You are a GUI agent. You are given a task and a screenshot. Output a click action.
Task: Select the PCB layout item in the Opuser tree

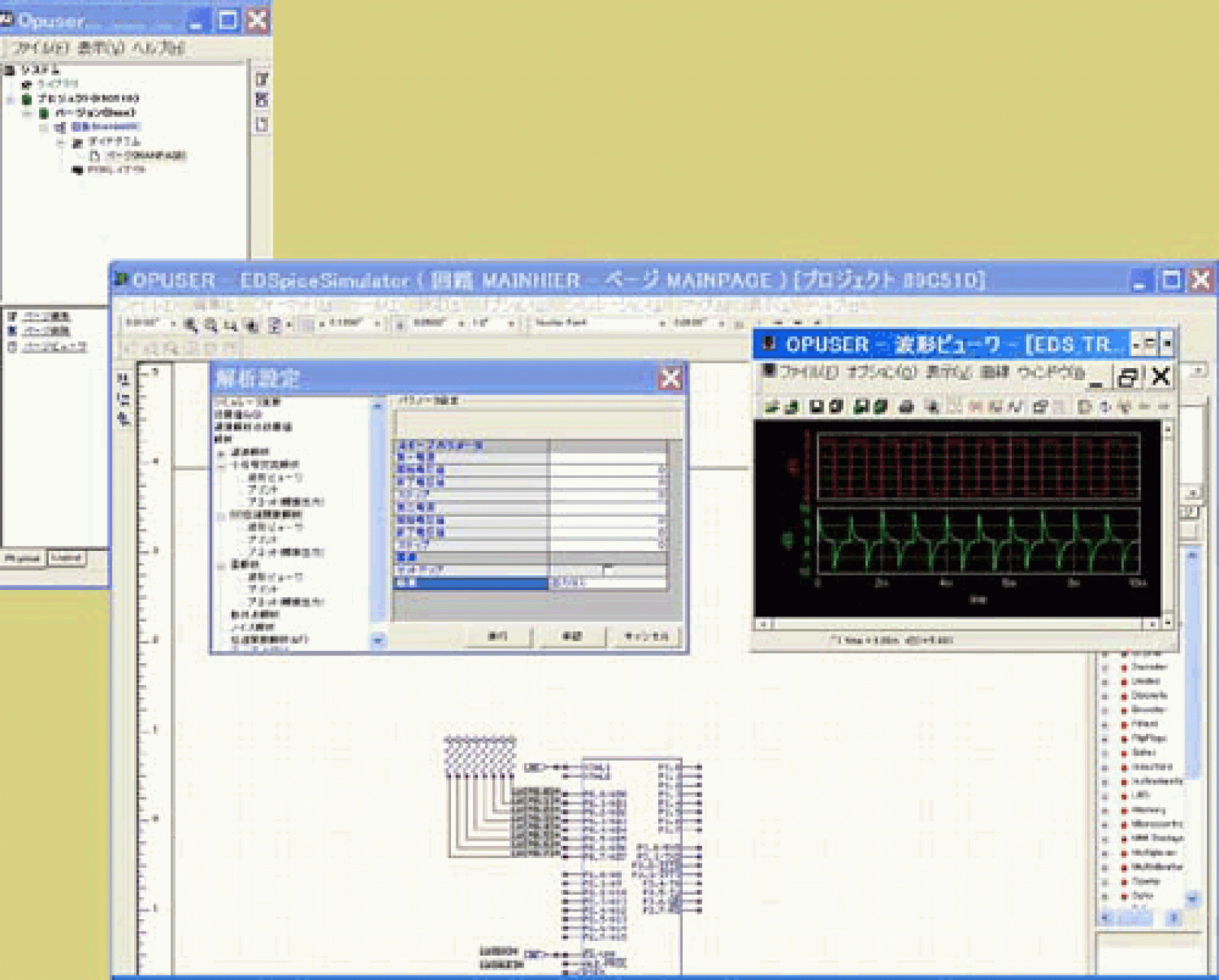116,170
